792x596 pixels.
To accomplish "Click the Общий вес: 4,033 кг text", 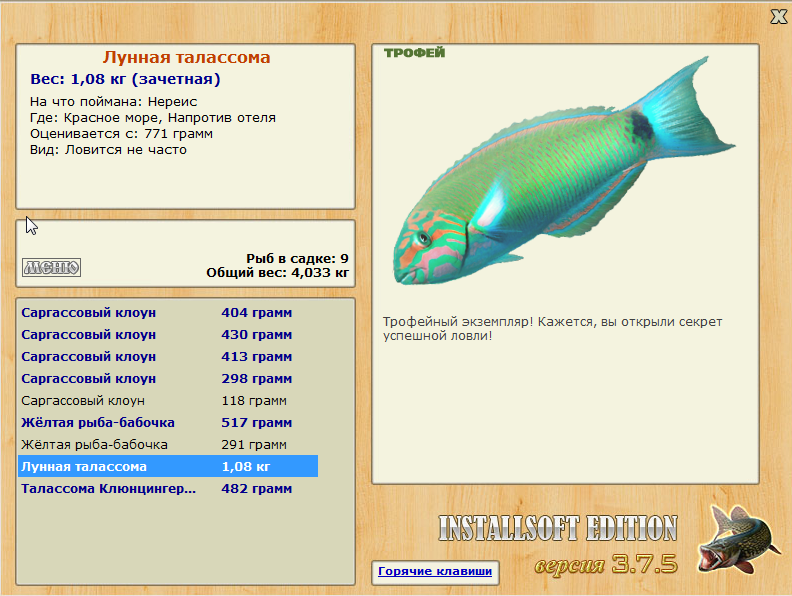I will (277, 273).
